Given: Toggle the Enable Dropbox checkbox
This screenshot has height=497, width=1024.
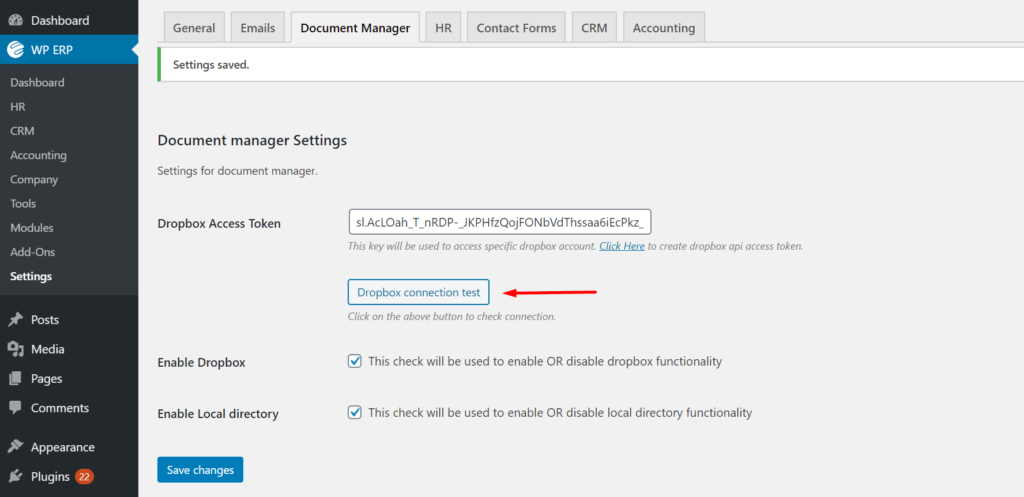Looking at the screenshot, I should click(355, 361).
